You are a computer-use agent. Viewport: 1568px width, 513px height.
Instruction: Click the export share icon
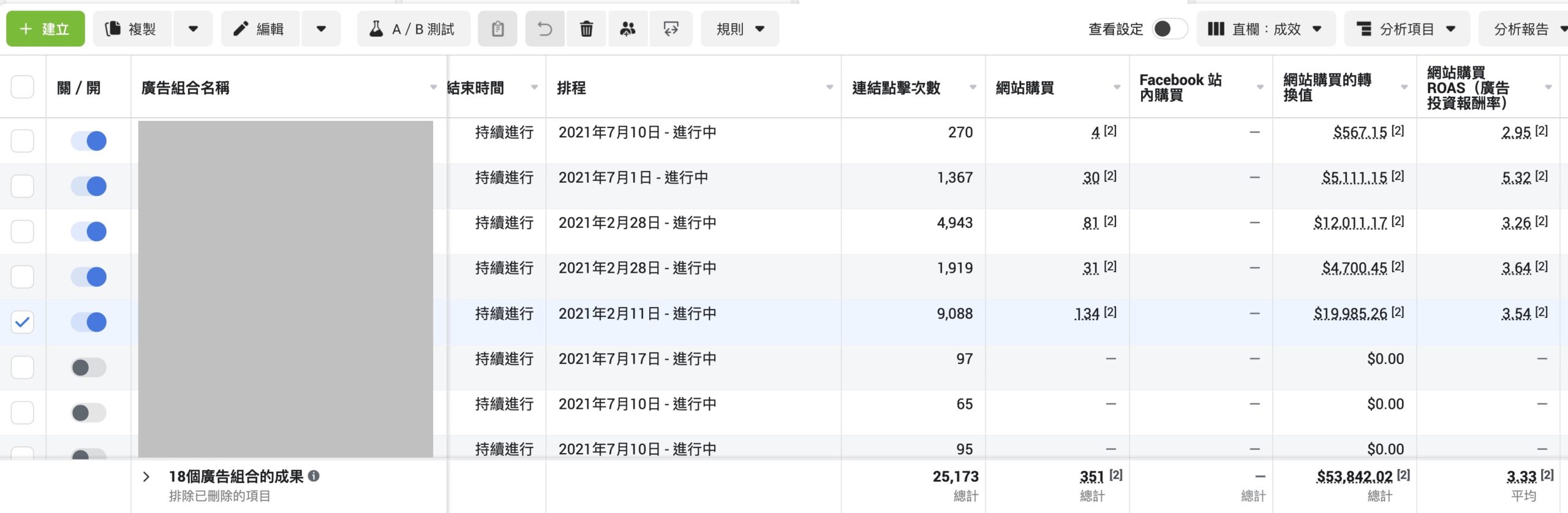(671, 29)
